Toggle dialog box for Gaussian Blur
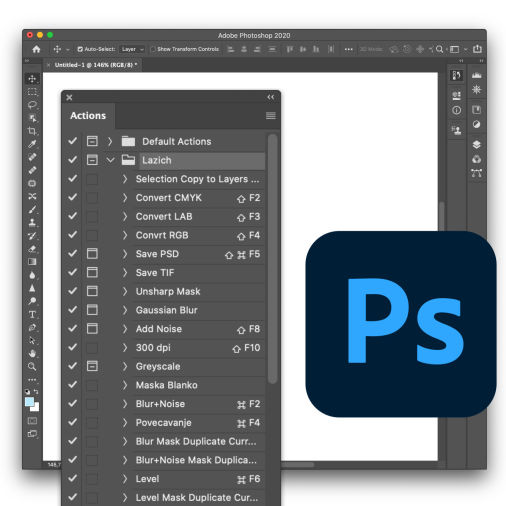This screenshot has width=506, height=506. click(x=92, y=310)
